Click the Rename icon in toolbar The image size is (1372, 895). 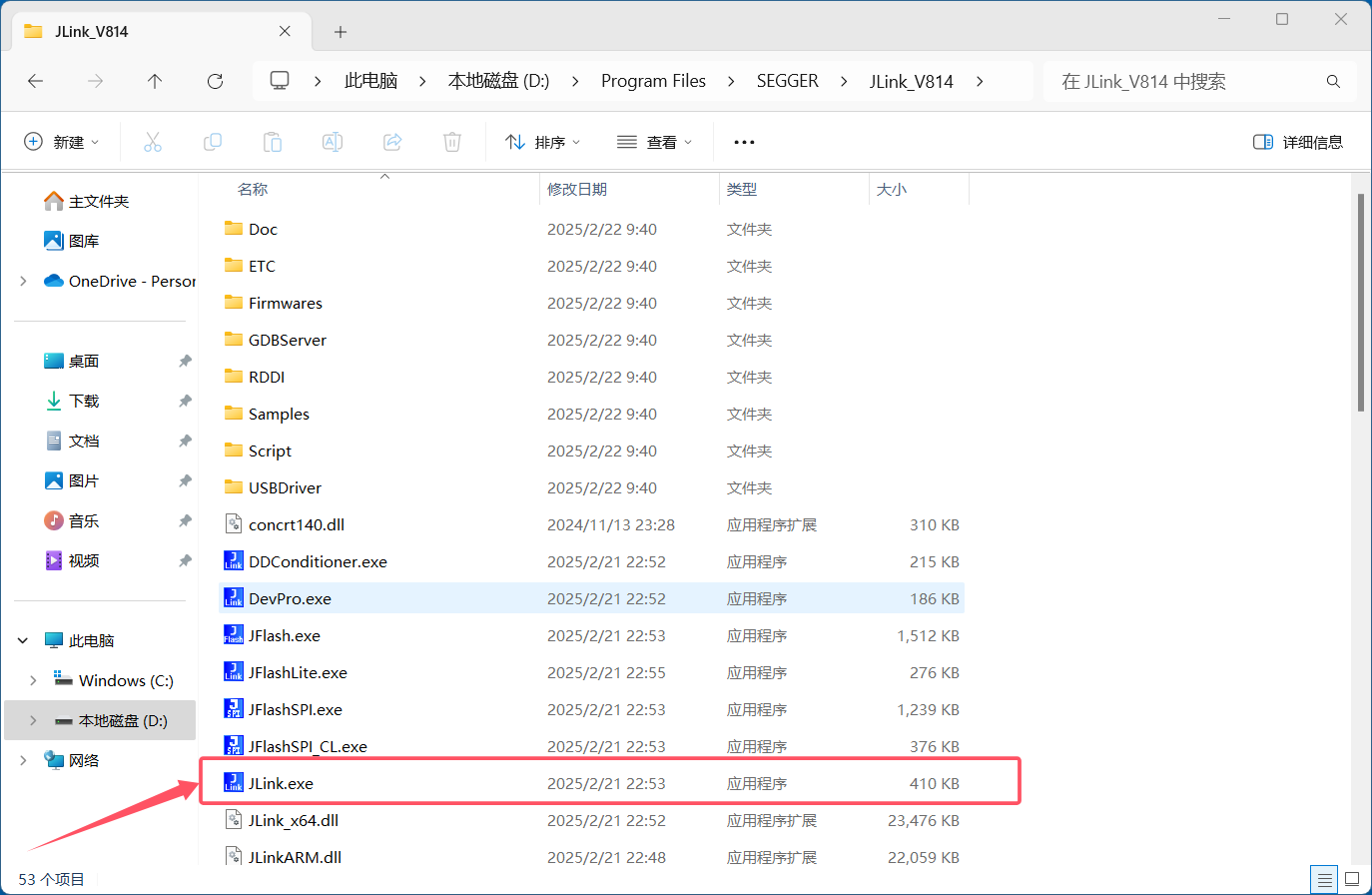point(333,142)
